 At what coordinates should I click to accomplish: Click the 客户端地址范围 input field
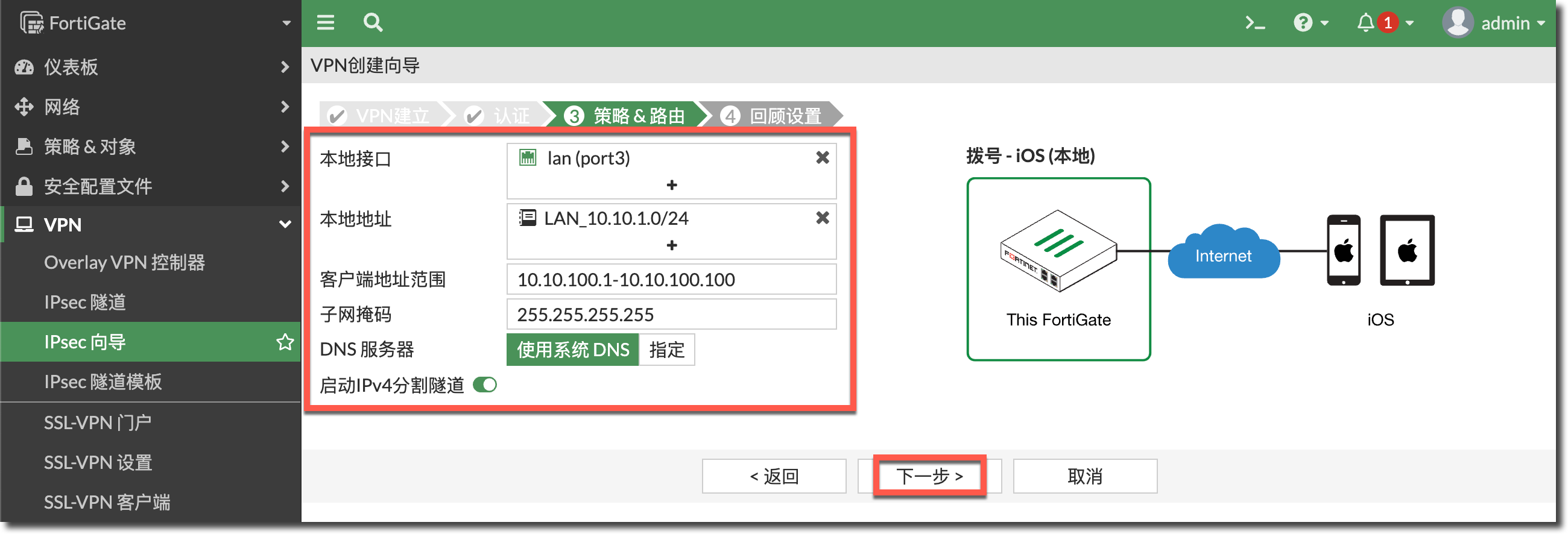[671, 280]
